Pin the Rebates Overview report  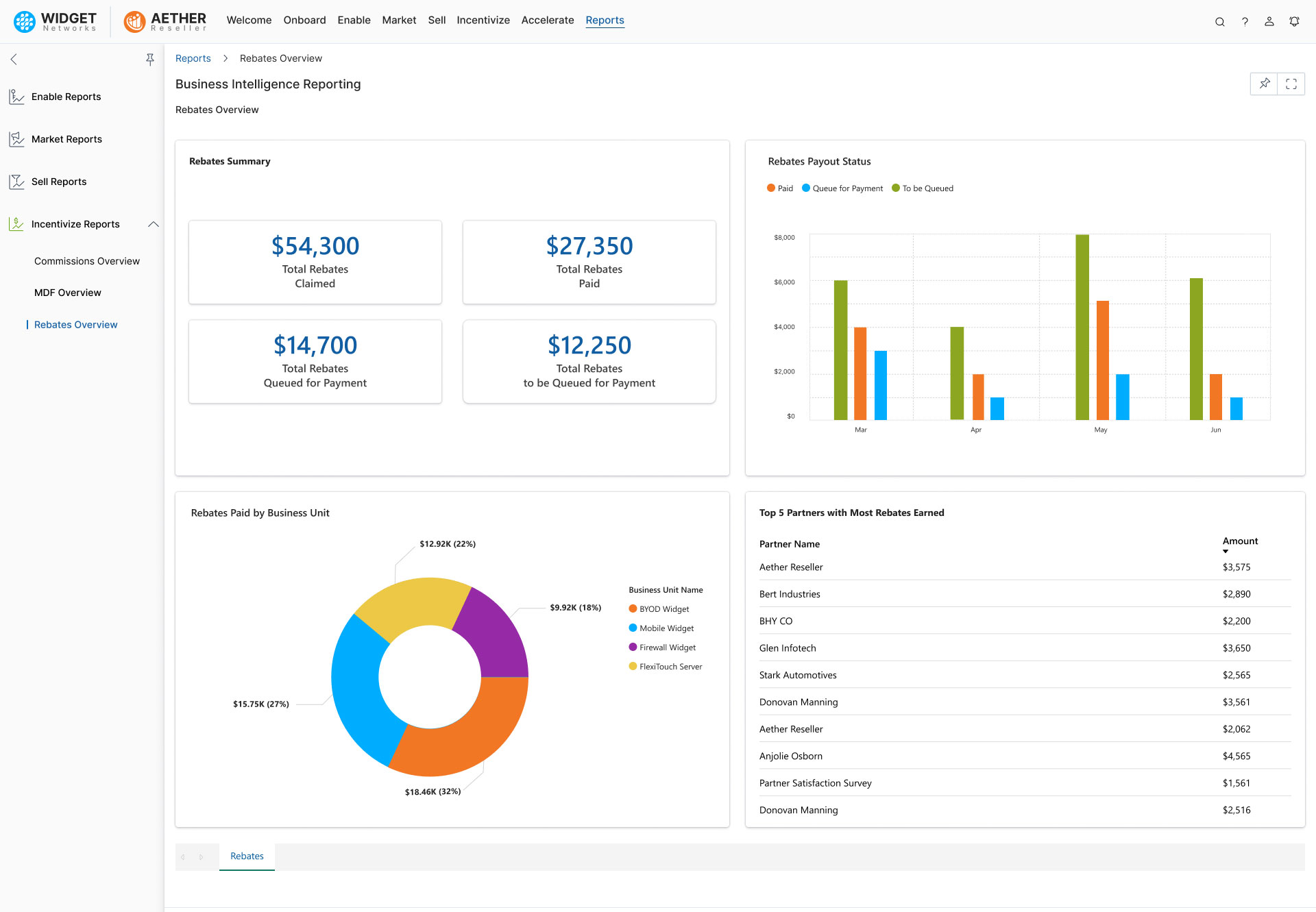click(x=1264, y=84)
